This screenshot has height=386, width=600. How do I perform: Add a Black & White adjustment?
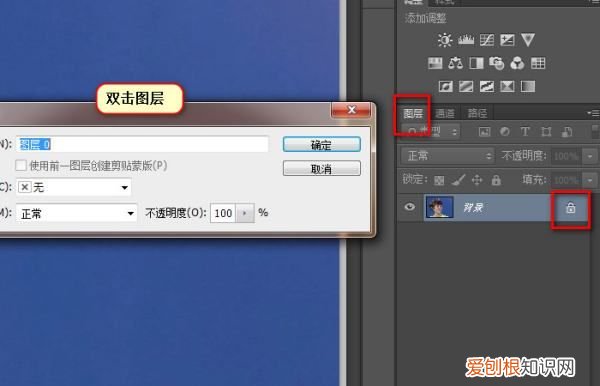click(x=476, y=63)
